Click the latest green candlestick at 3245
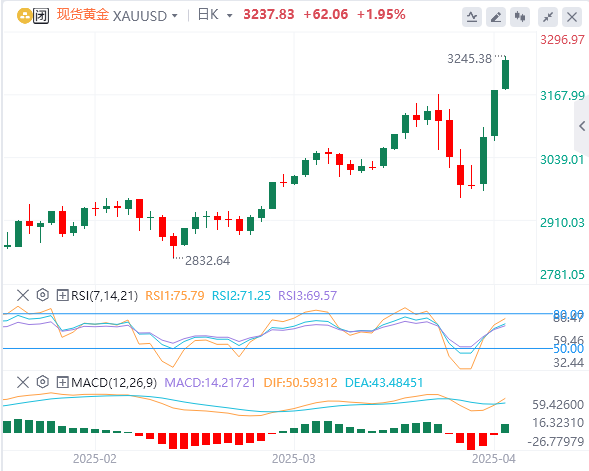The width and height of the screenshot is (589, 471). pos(506,74)
